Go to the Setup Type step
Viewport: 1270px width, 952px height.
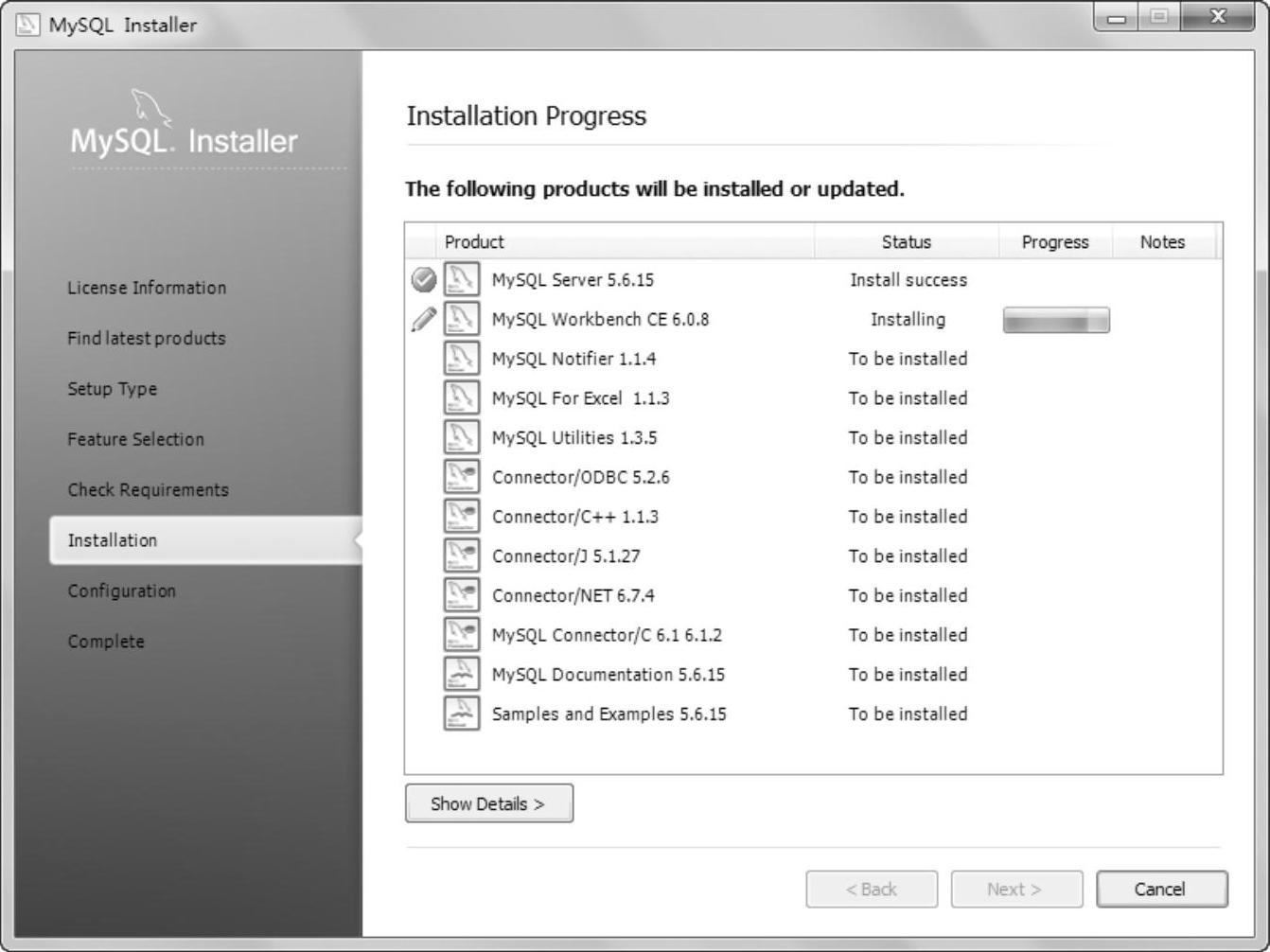(x=113, y=389)
